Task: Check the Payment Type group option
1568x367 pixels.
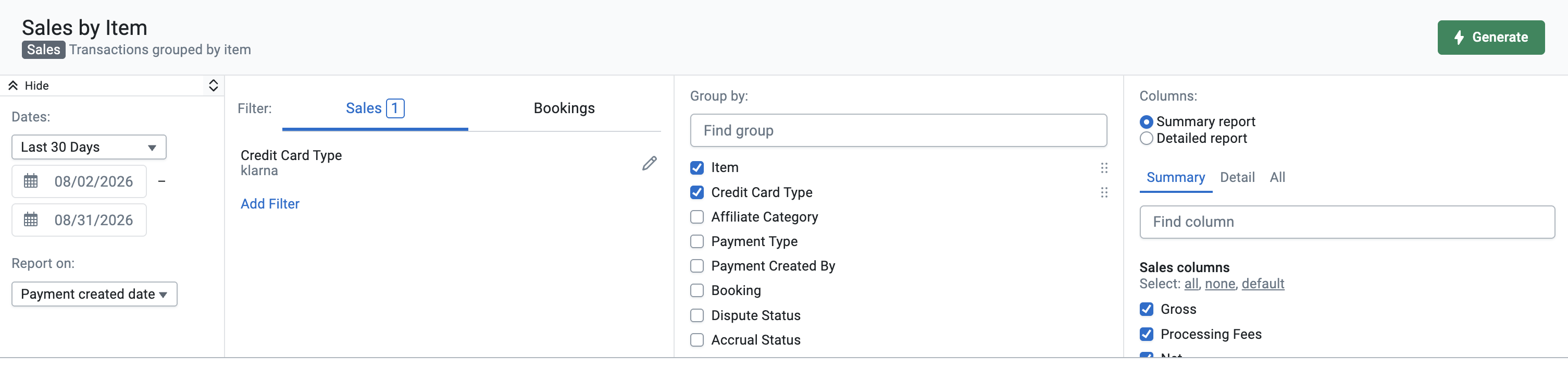Action: pyautogui.click(x=697, y=241)
